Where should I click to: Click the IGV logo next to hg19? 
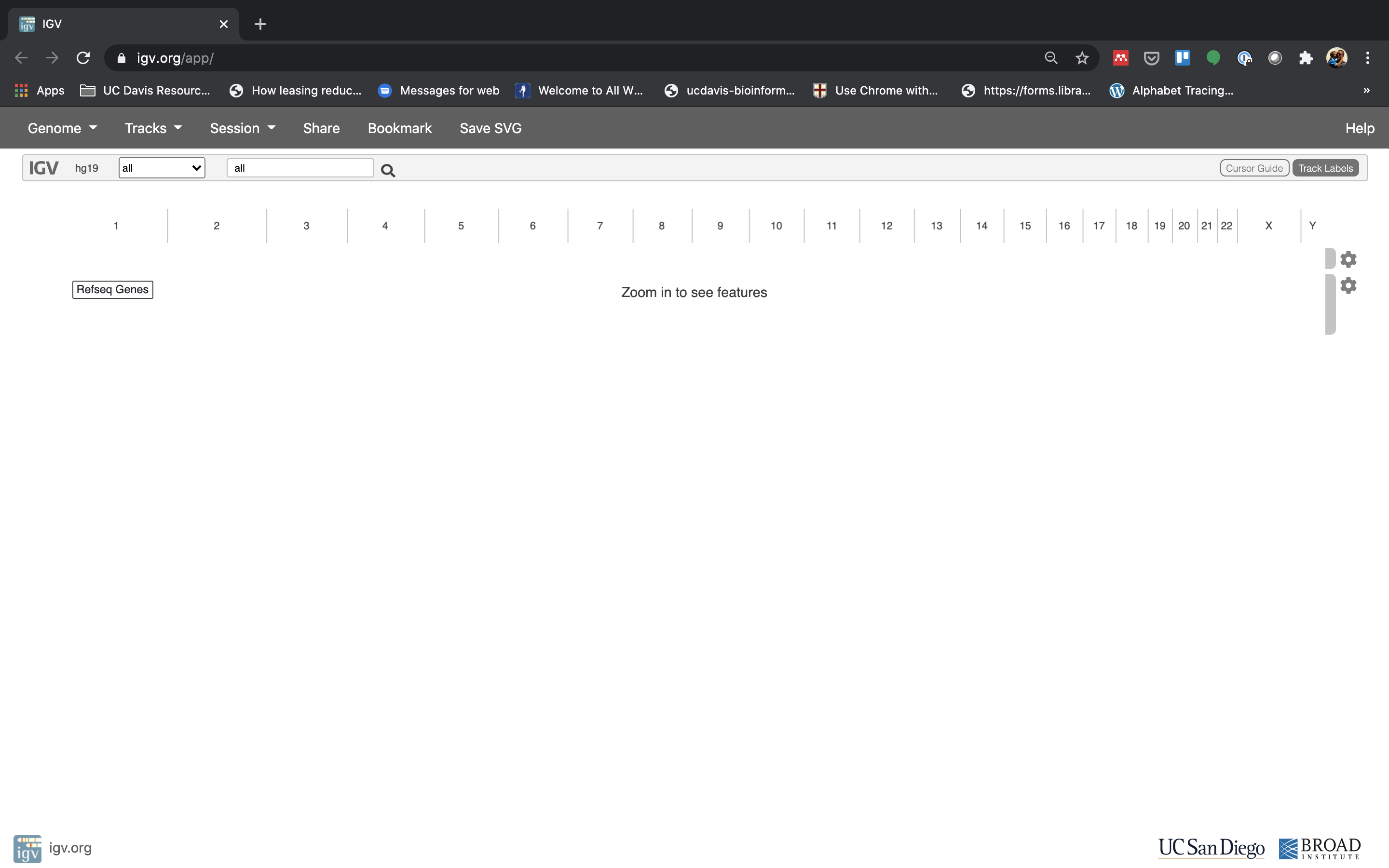pos(44,168)
